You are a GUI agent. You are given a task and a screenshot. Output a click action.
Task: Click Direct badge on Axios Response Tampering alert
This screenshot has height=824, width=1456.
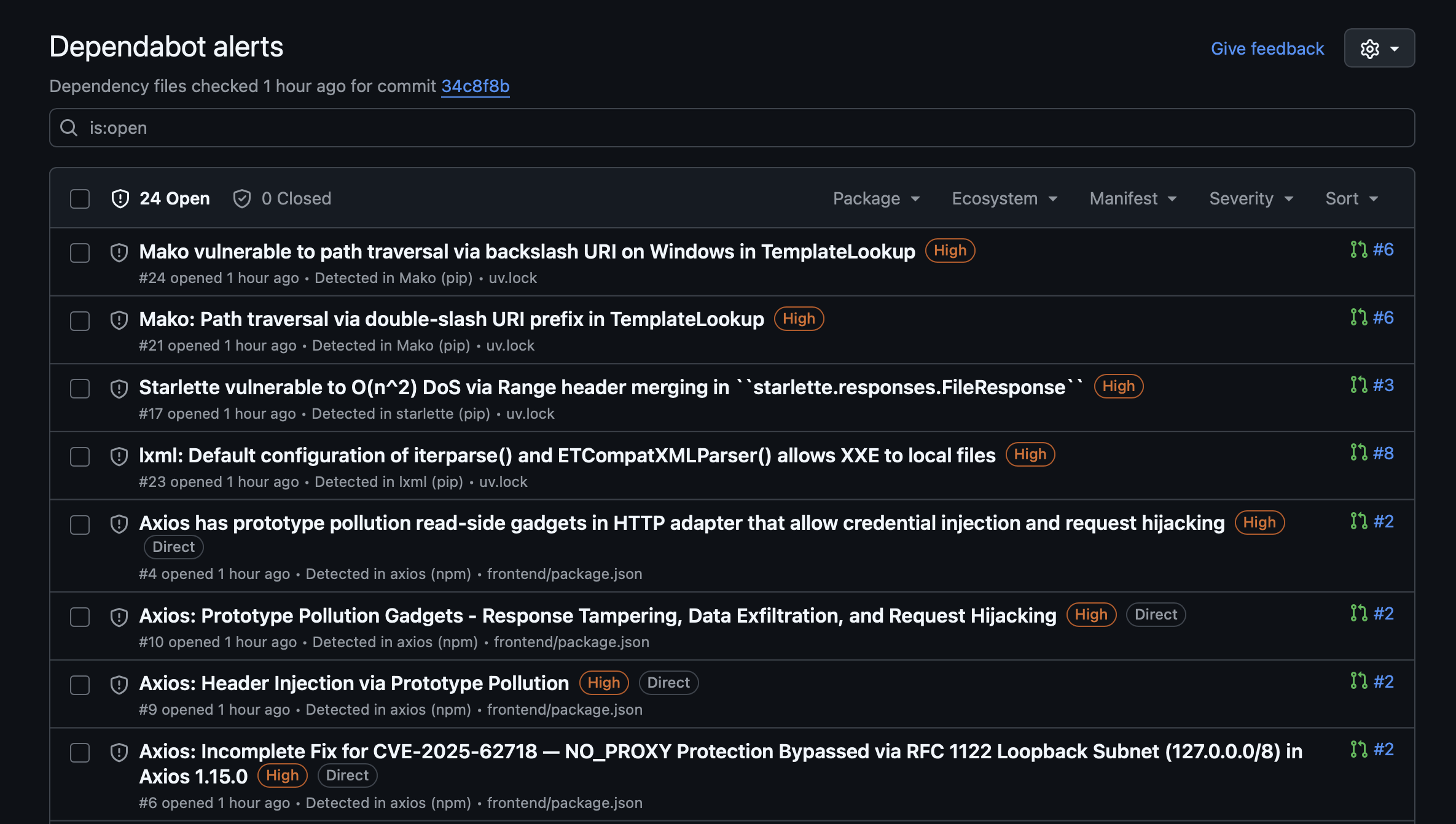point(1156,615)
